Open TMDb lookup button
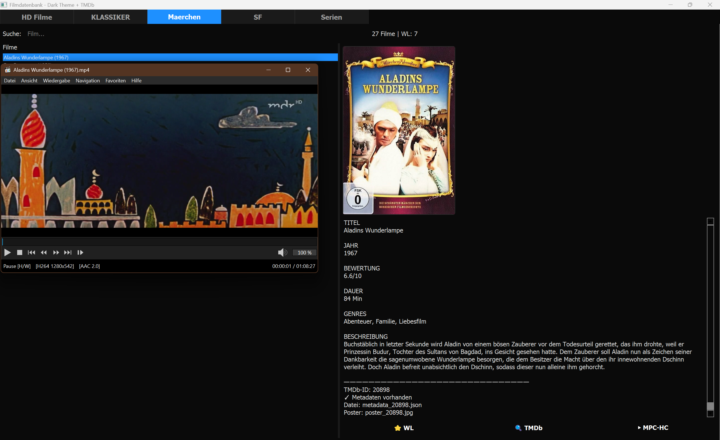Screen dimensions: 720x440 (529, 428)
